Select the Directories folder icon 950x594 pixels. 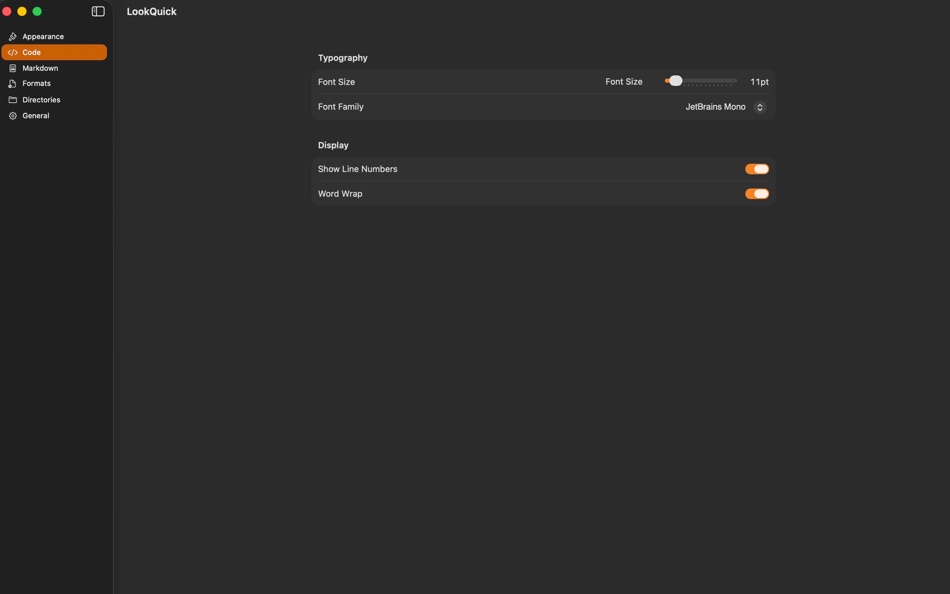(12, 99)
